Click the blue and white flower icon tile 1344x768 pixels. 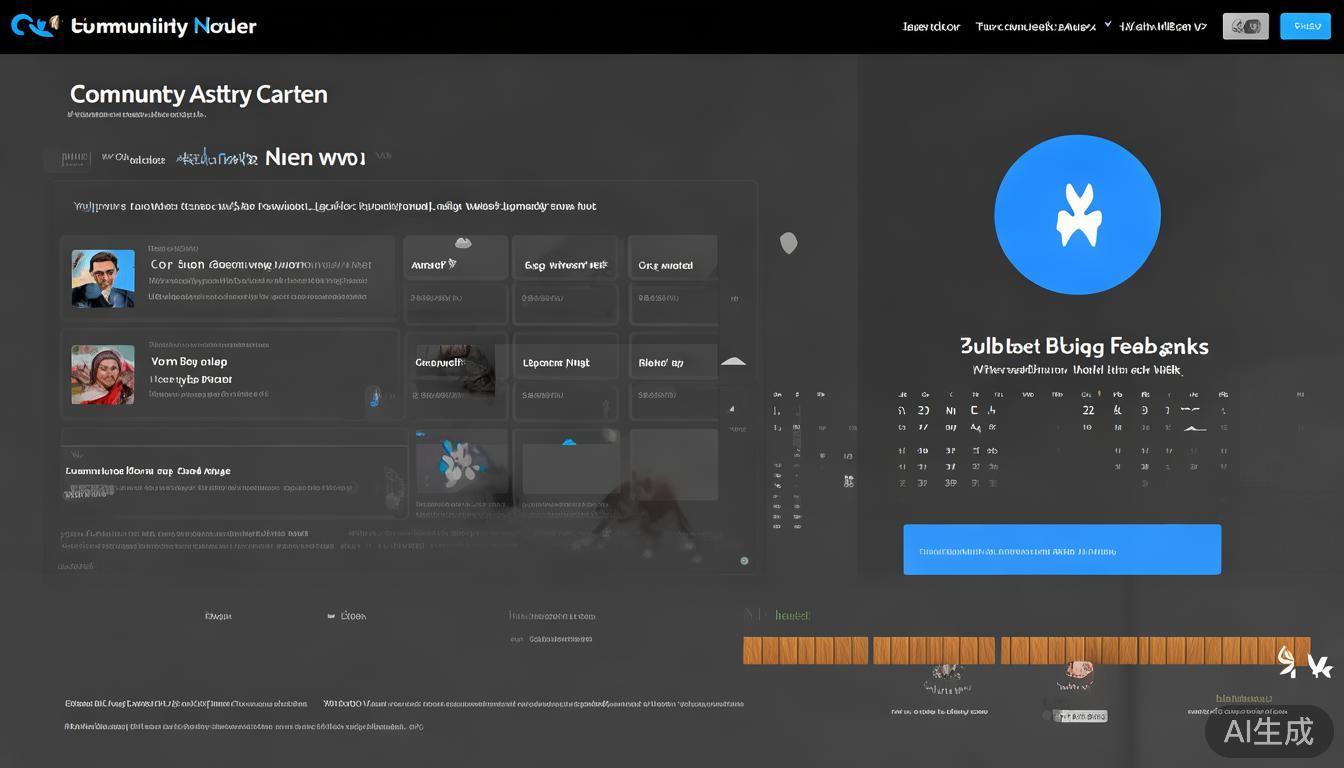point(455,465)
